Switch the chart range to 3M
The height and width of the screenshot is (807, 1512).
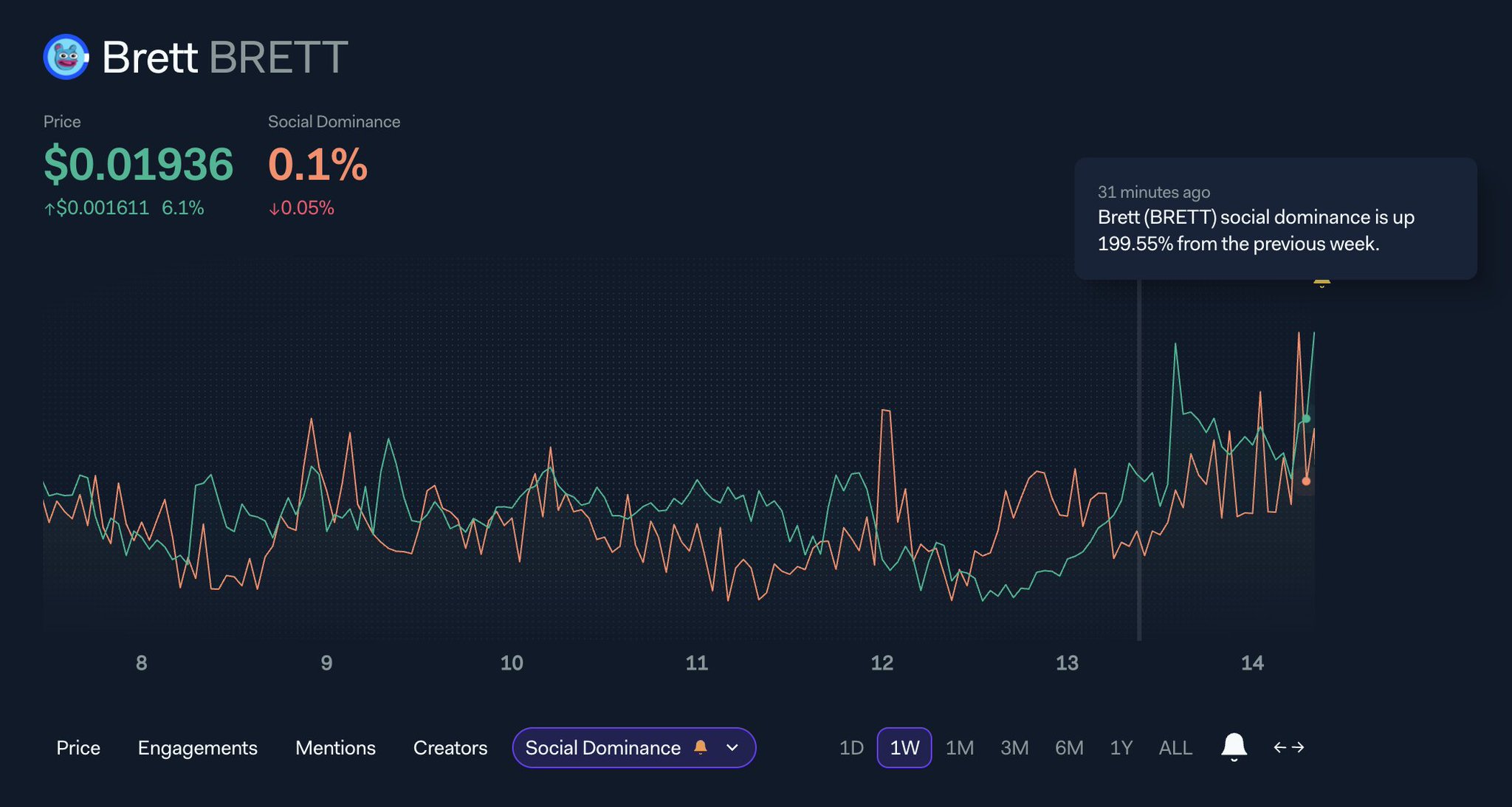[x=1014, y=748]
